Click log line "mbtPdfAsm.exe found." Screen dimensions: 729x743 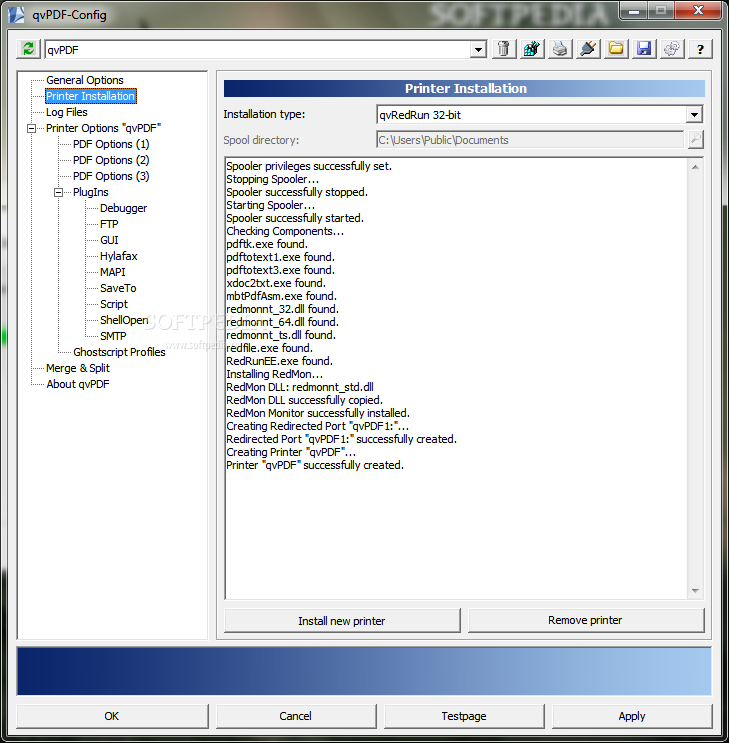tap(282, 296)
